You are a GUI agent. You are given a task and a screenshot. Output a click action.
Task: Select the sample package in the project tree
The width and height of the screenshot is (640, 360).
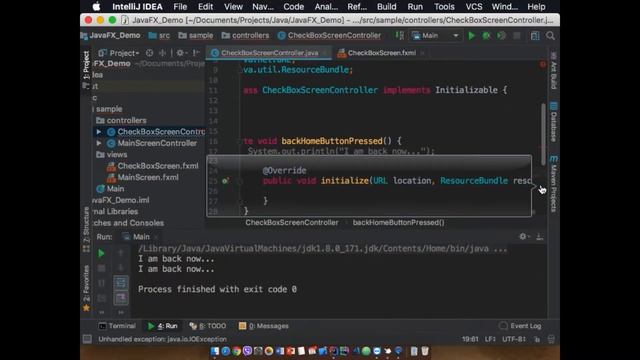point(108,109)
